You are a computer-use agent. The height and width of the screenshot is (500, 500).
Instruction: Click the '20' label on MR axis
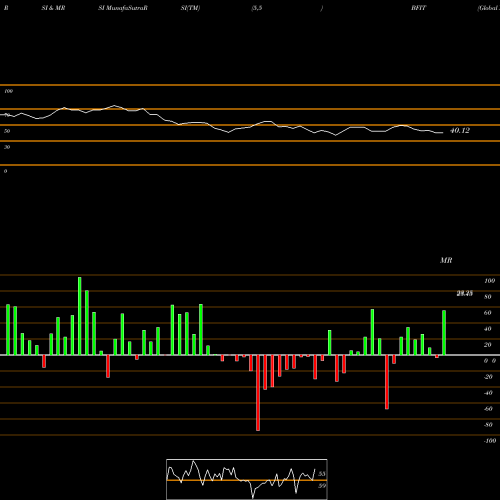(x=488, y=345)
